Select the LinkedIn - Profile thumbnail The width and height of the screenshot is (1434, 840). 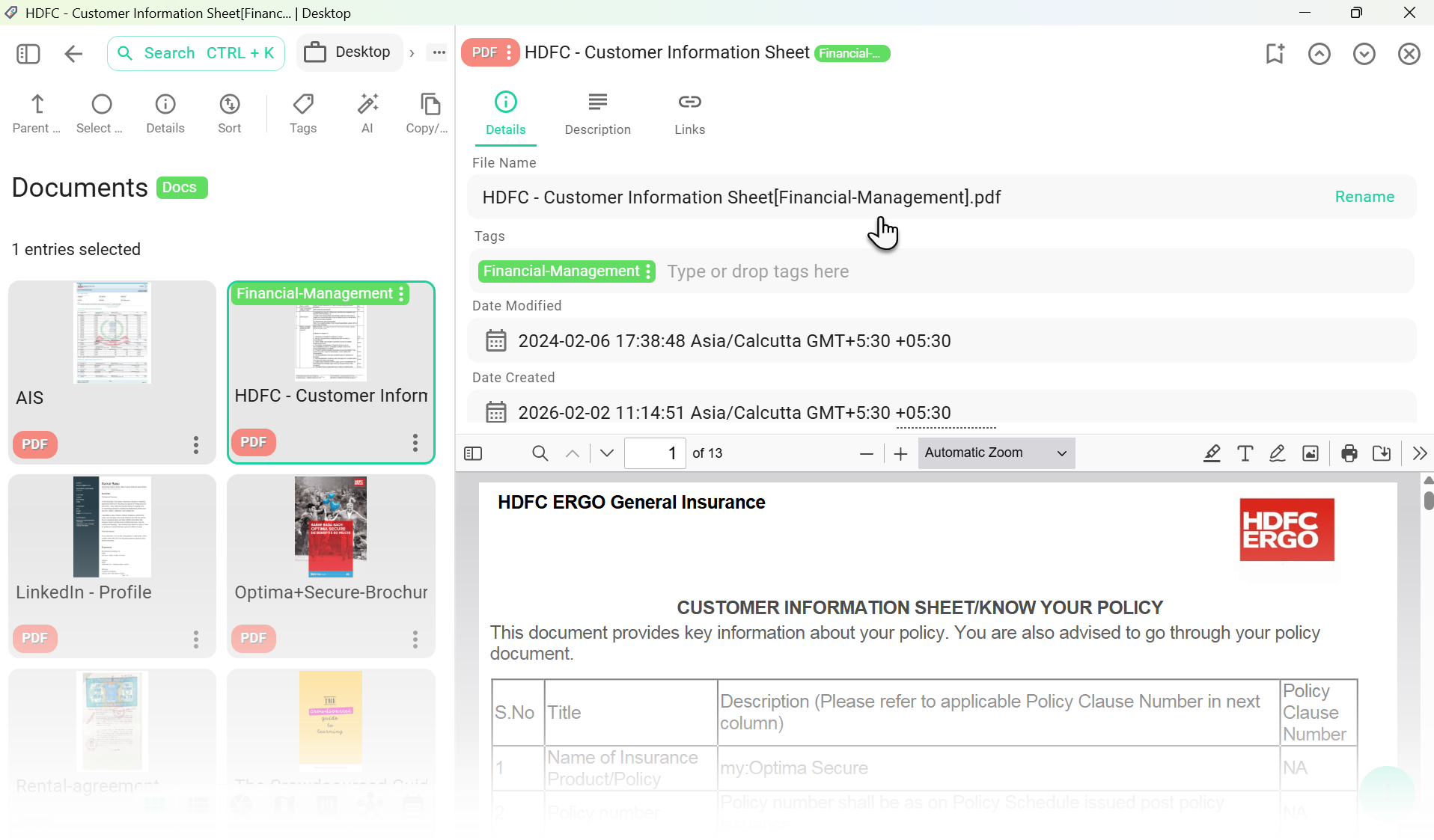click(112, 527)
